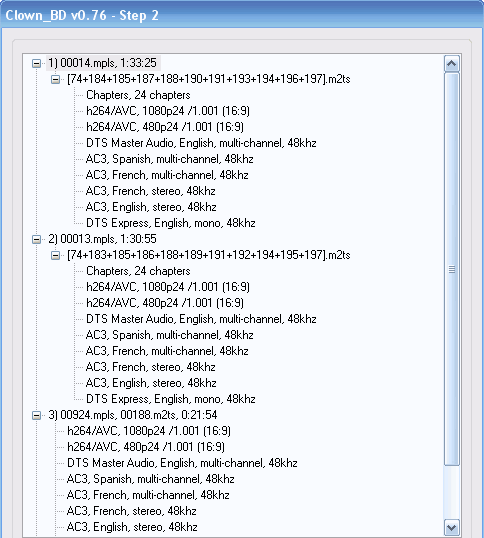
Task: Collapse the 74+184+185 m2ts node
Action: [x=56, y=80]
